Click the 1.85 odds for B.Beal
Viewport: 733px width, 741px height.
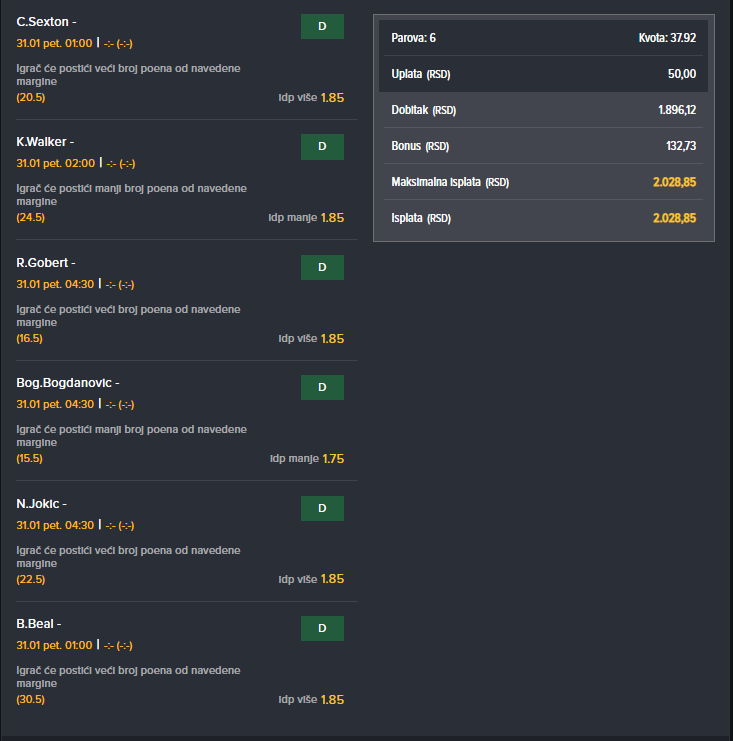click(332, 700)
